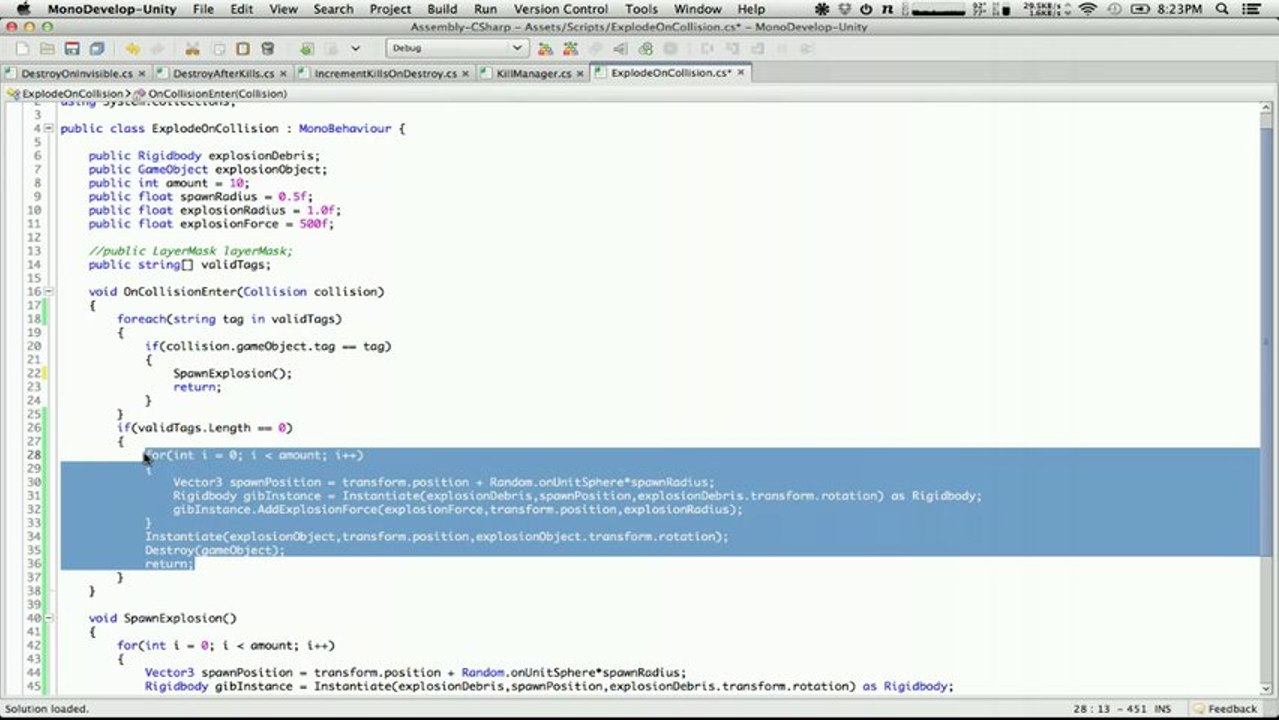The image size is (1279, 720).
Task: Undo with the yellow back arrow icon
Action: tap(132, 48)
